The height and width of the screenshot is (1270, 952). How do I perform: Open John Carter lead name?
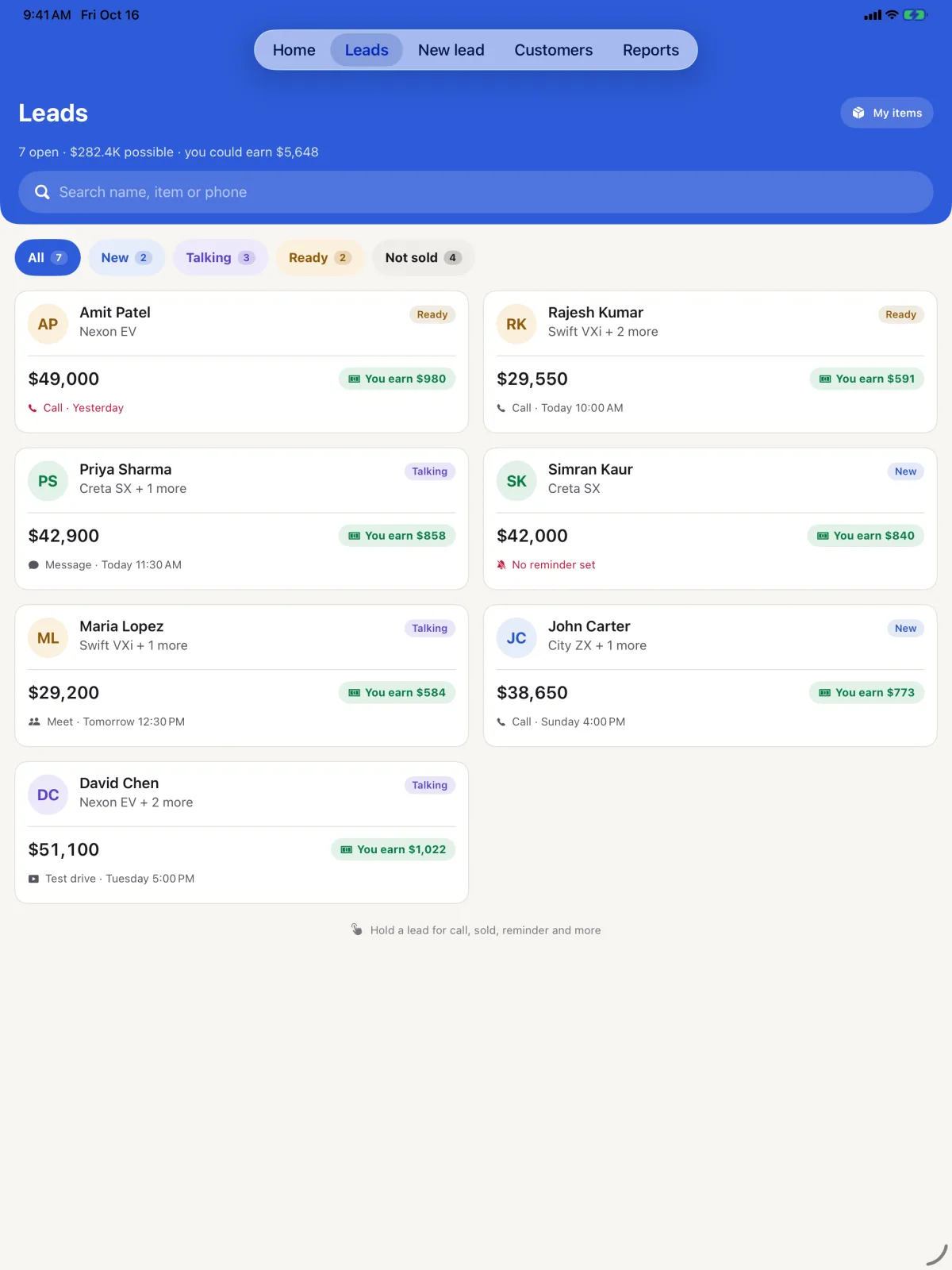(x=589, y=626)
